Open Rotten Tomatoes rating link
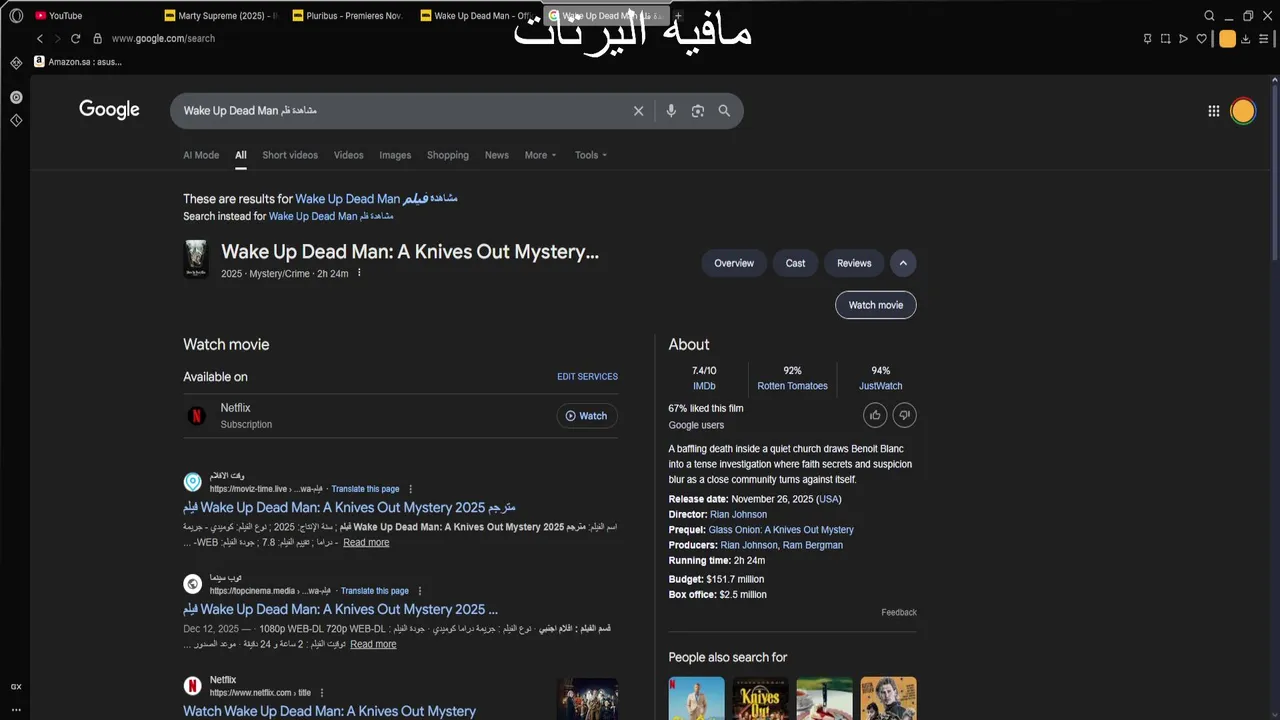 (792, 386)
